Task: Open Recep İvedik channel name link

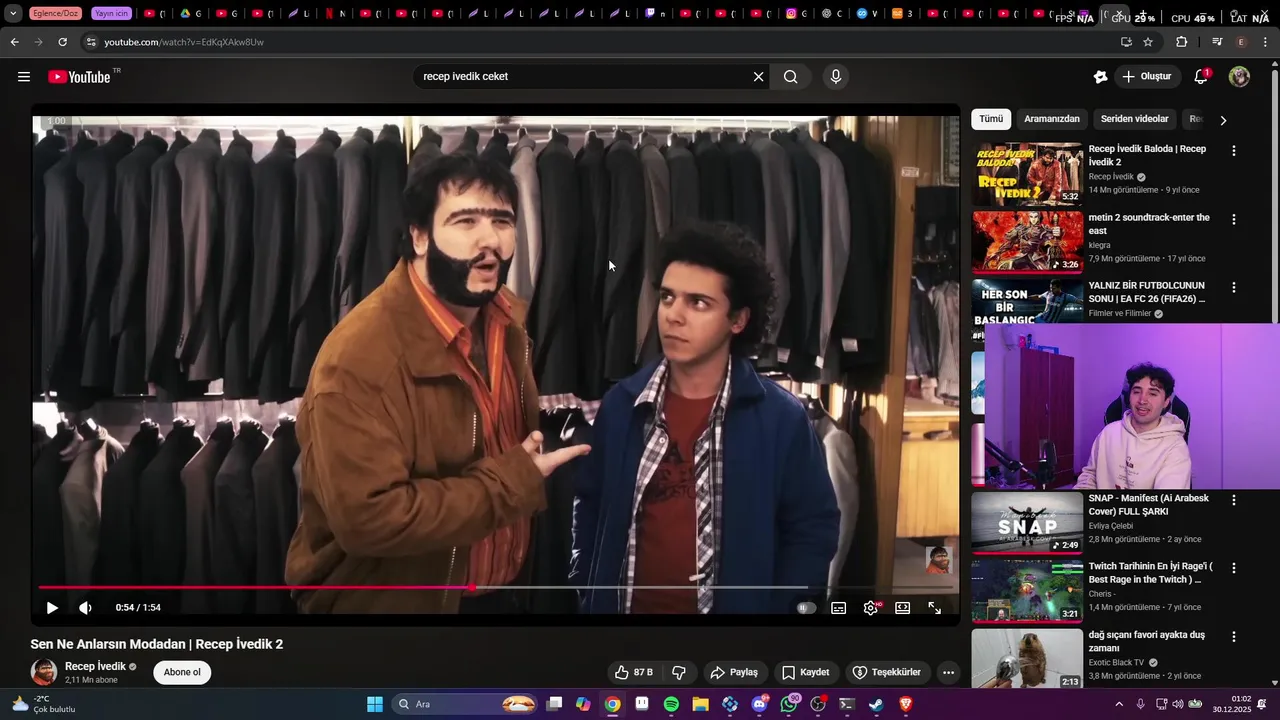Action: [95, 666]
